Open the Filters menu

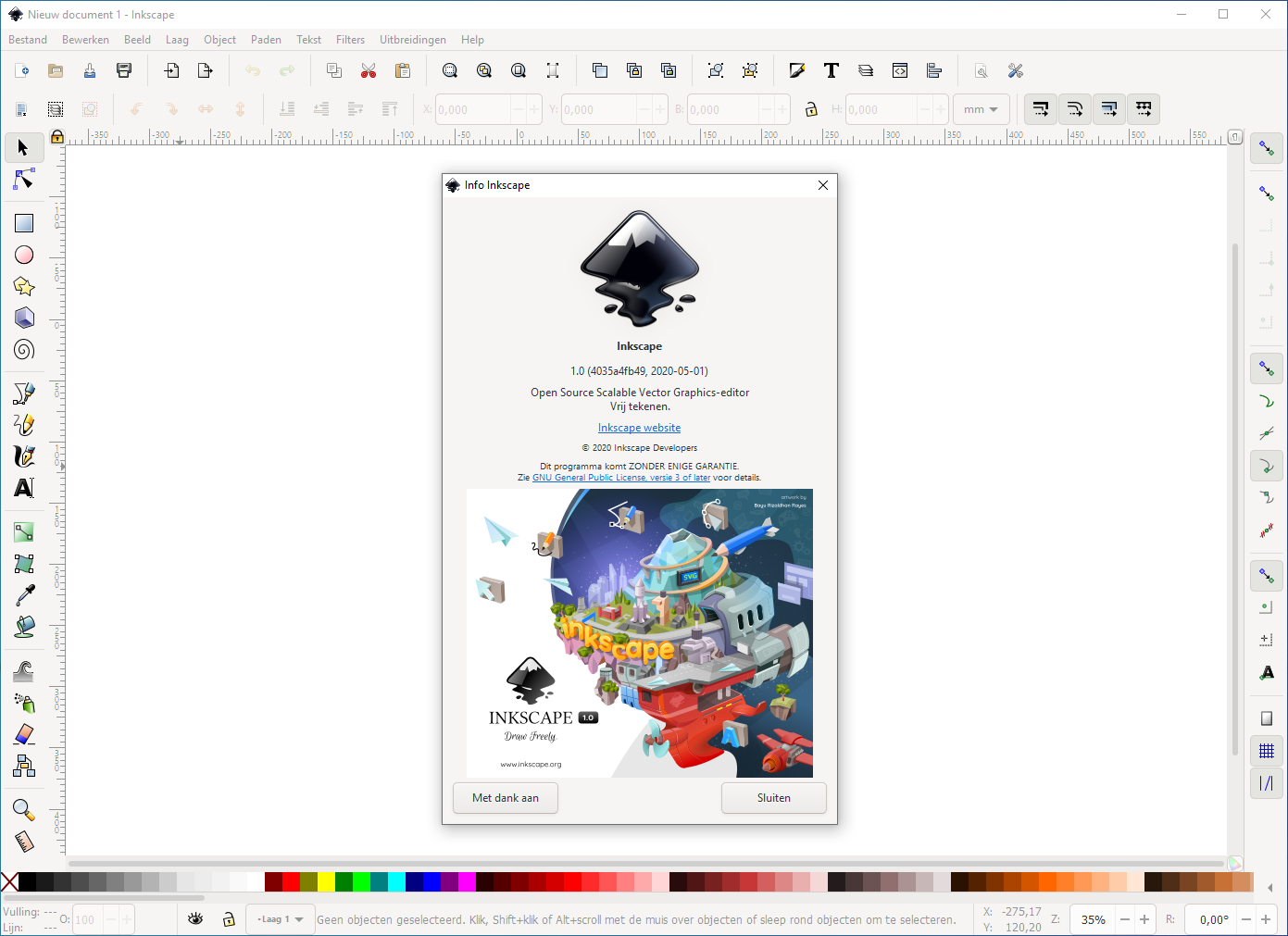click(350, 40)
